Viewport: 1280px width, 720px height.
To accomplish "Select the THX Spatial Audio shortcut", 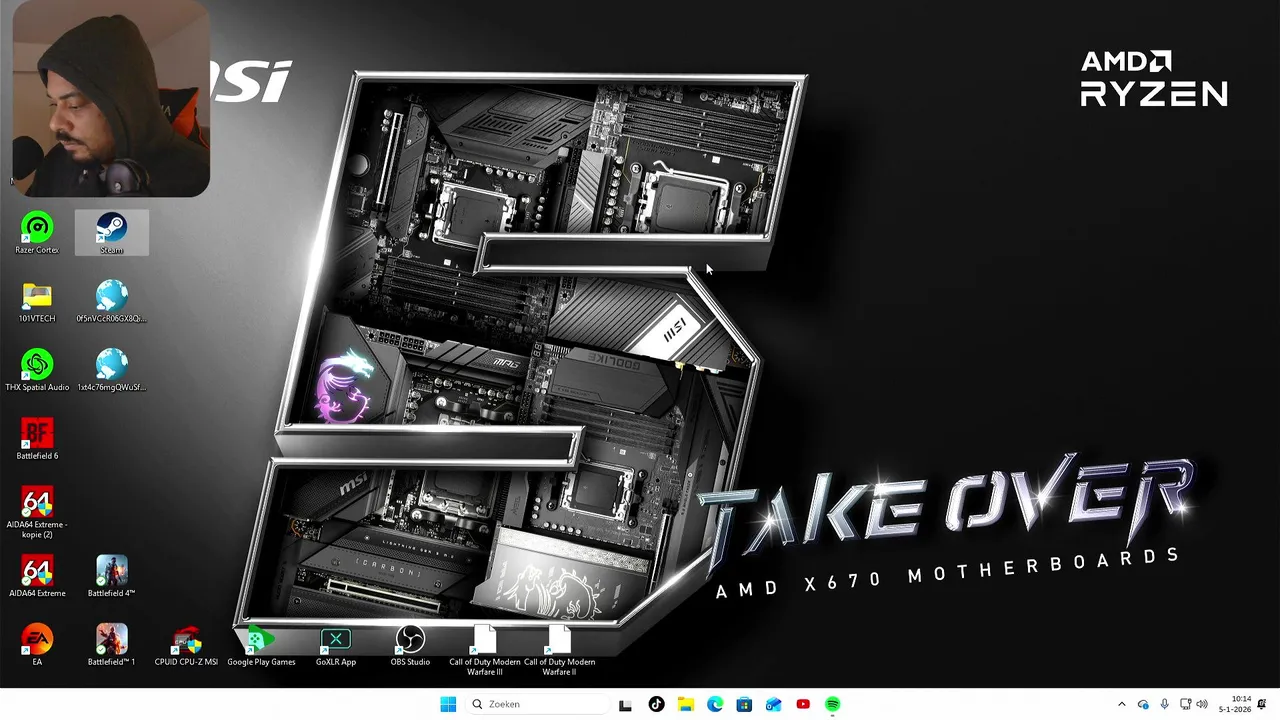I will point(37,371).
